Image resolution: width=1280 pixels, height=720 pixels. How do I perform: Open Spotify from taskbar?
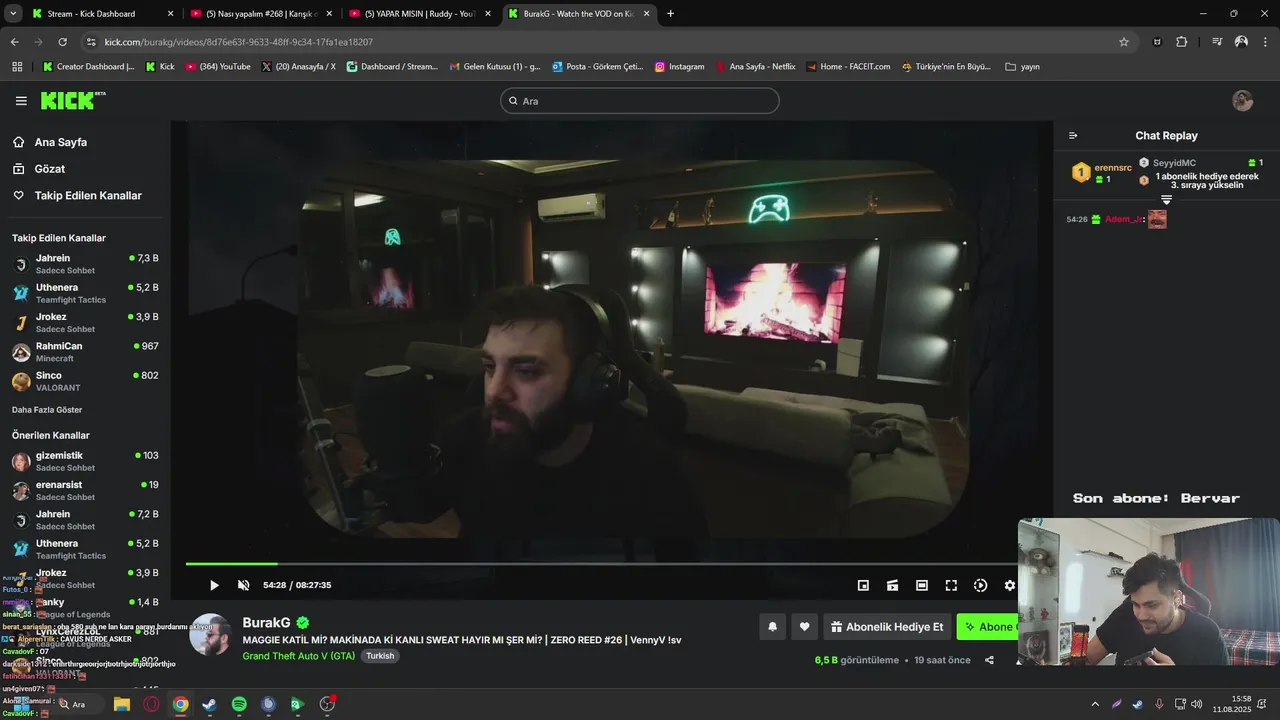click(x=239, y=704)
